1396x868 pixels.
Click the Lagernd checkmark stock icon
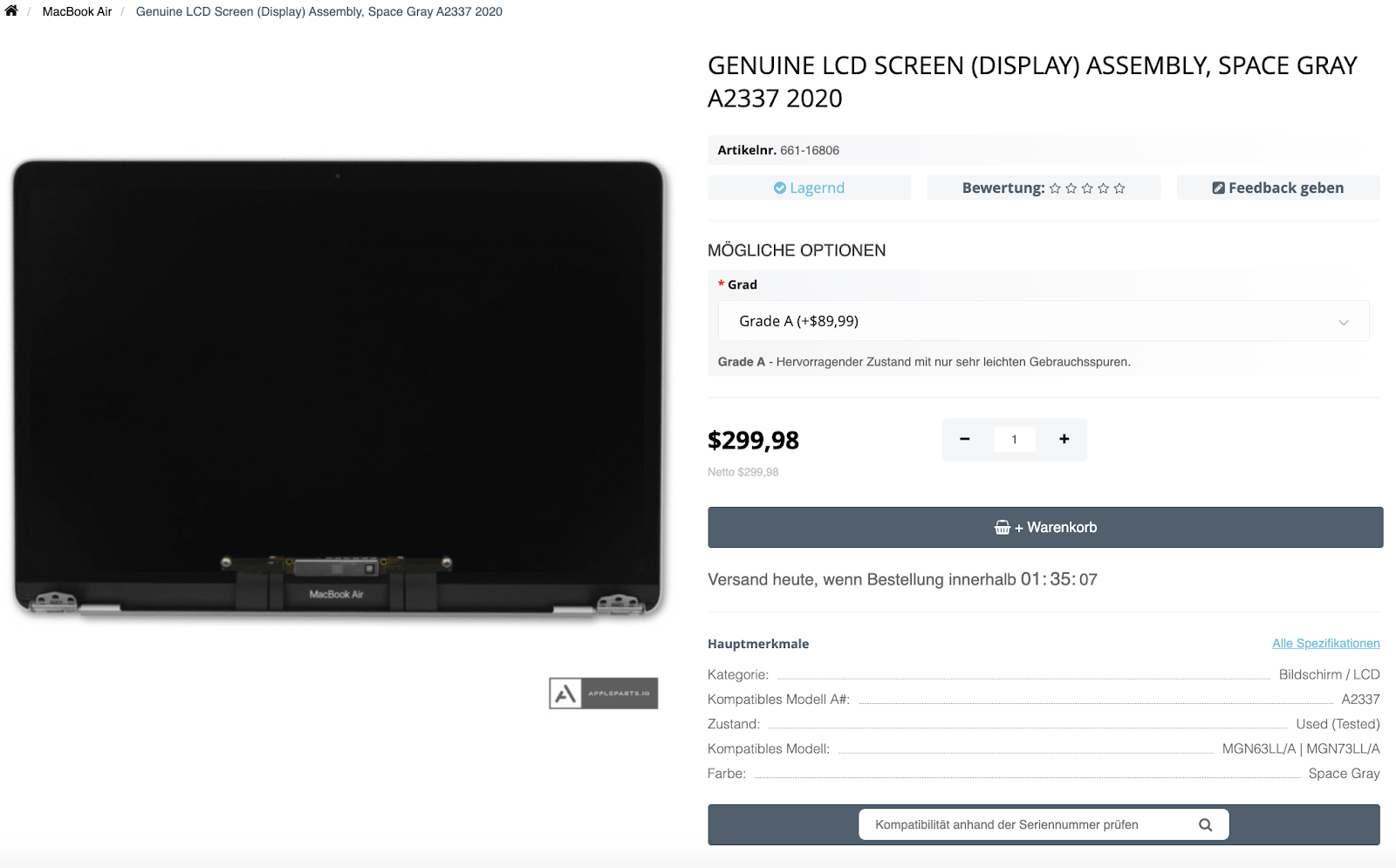click(x=779, y=188)
